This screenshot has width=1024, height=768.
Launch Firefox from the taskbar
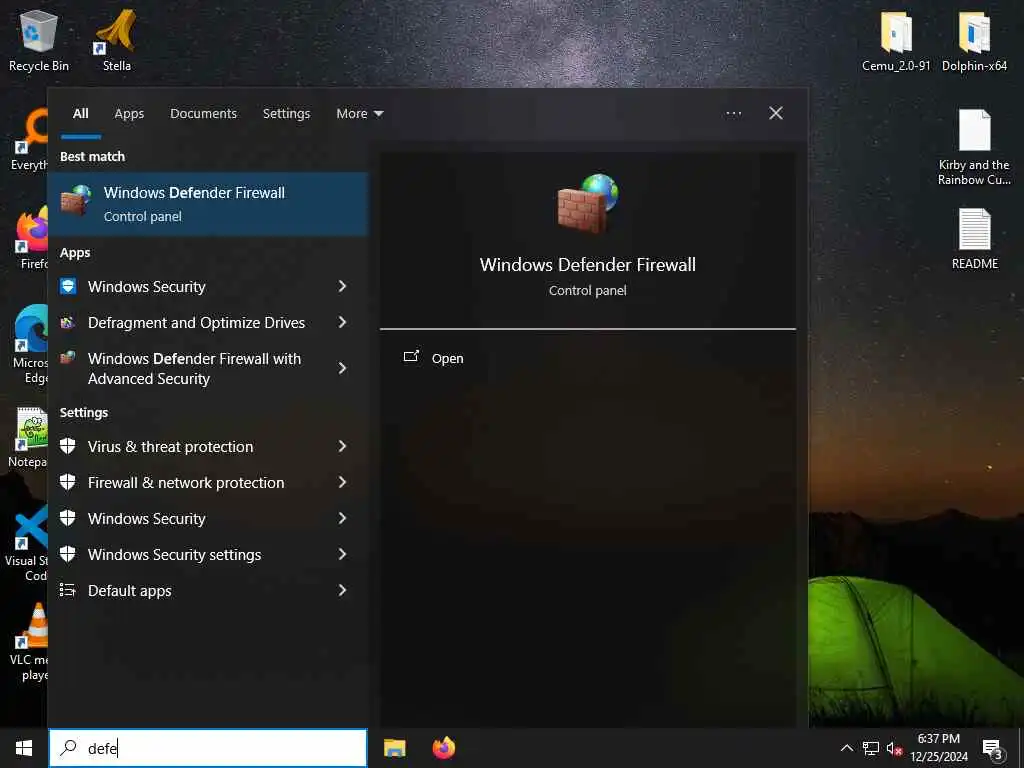click(x=443, y=748)
